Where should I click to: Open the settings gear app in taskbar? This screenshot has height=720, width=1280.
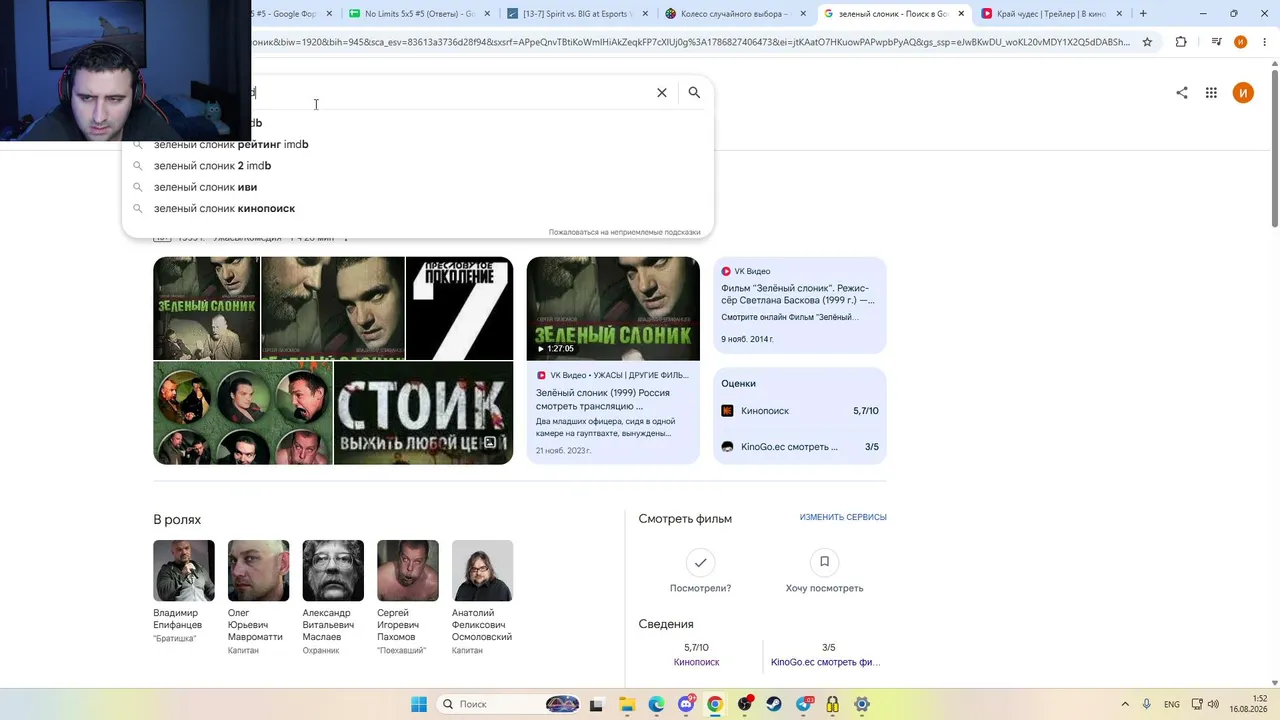pos(862,704)
